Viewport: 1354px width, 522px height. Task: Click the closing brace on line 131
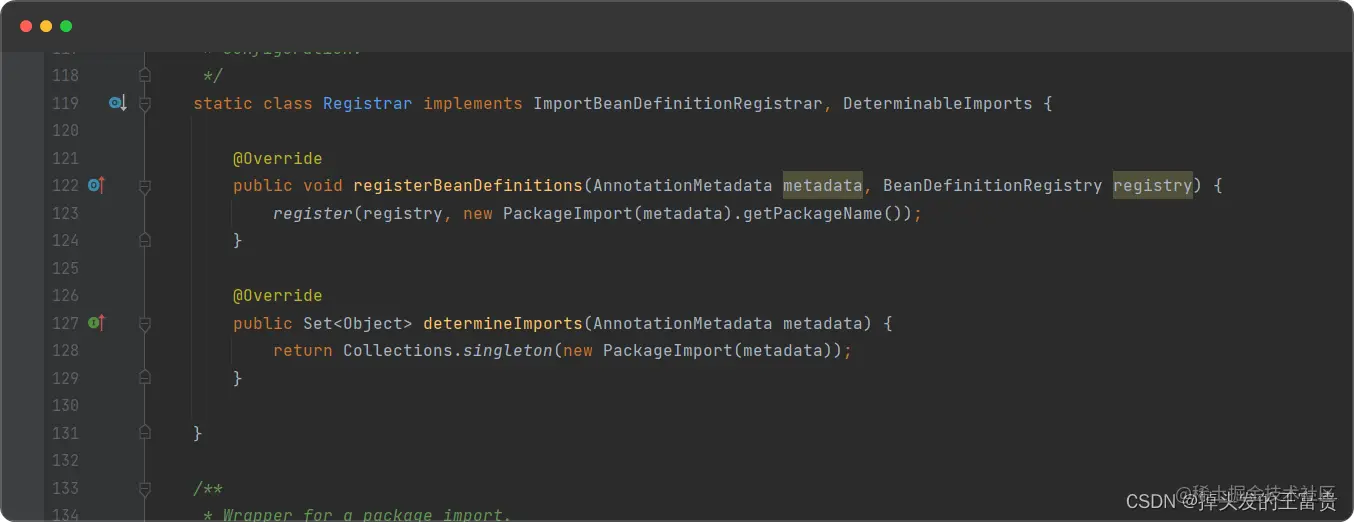[x=198, y=433]
